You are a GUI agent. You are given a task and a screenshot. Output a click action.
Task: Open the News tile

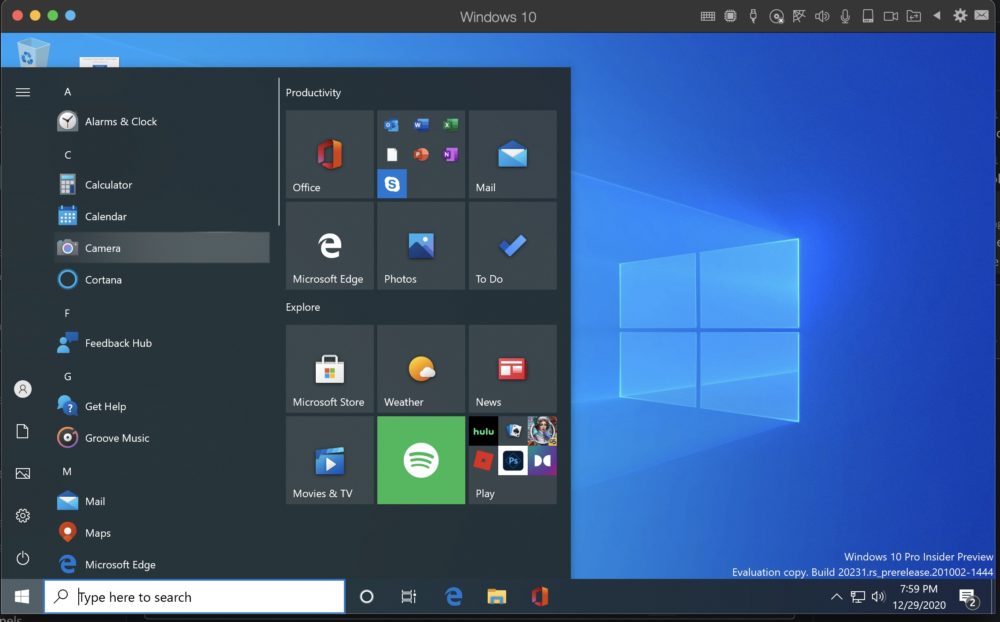click(512, 369)
